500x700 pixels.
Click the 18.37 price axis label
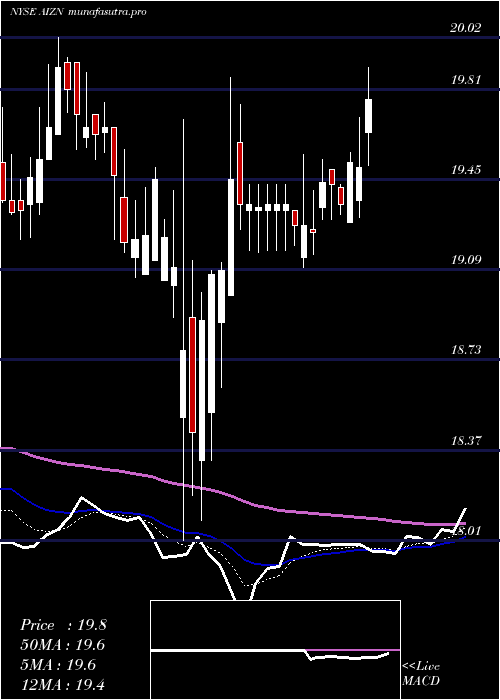coord(466,441)
